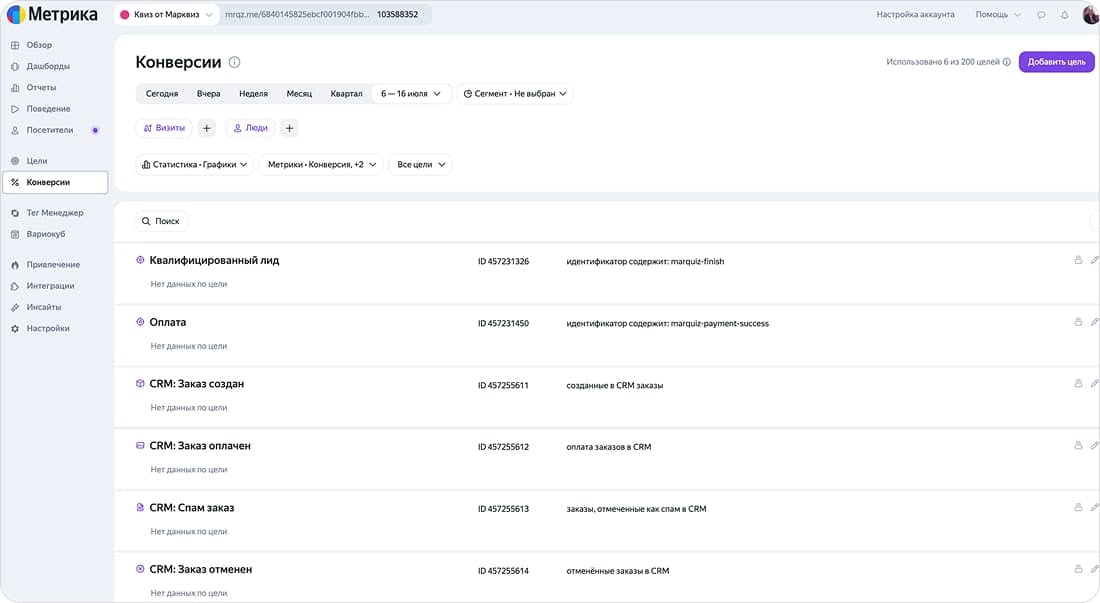Expand the Помощь menu

[x=998, y=14]
